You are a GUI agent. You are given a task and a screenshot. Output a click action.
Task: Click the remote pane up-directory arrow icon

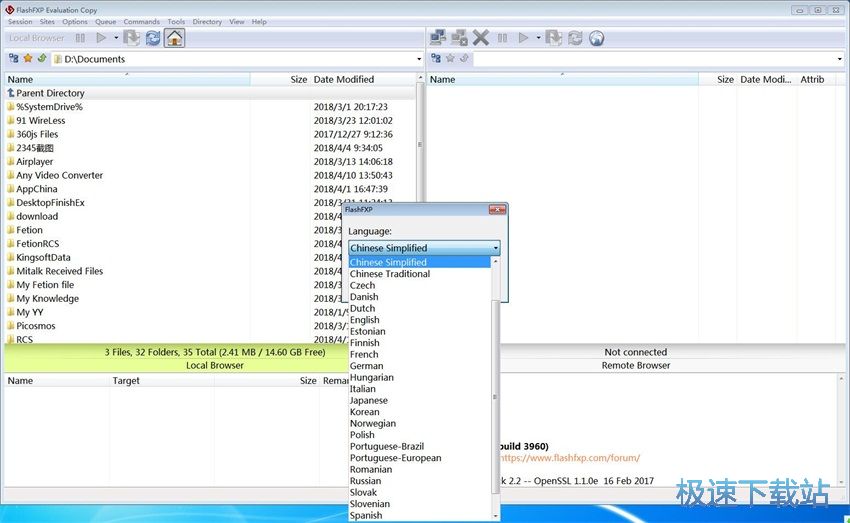pyautogui.click(x=464, y=58)
